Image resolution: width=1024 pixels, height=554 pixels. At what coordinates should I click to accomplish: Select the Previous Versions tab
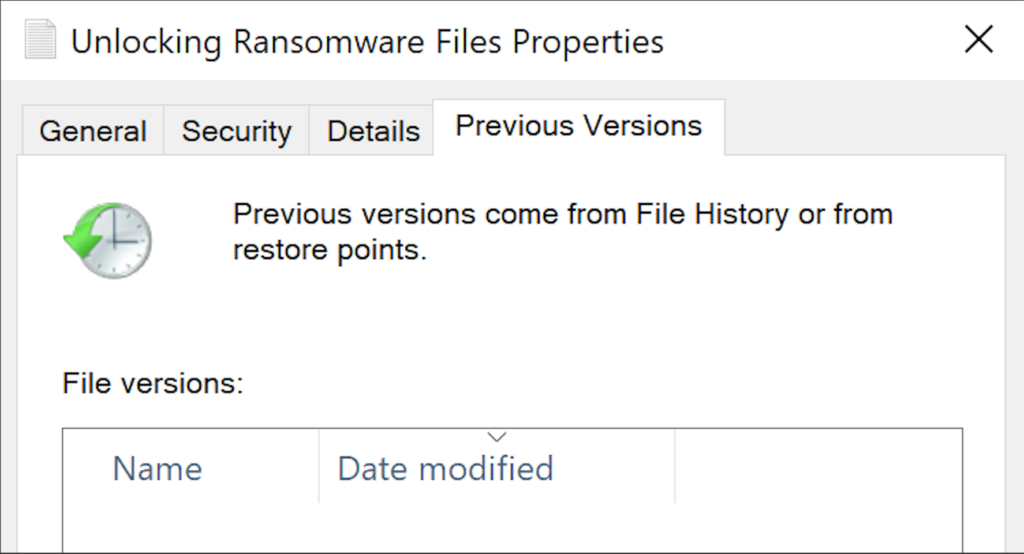click(x=578, y=127)
